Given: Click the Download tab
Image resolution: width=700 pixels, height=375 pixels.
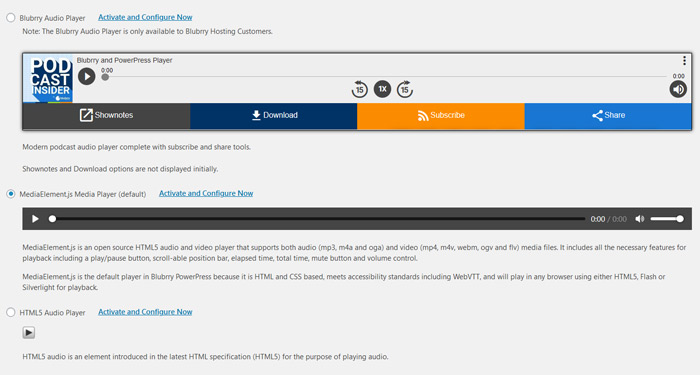Looking at the screenshot, I should click(274, 116).
